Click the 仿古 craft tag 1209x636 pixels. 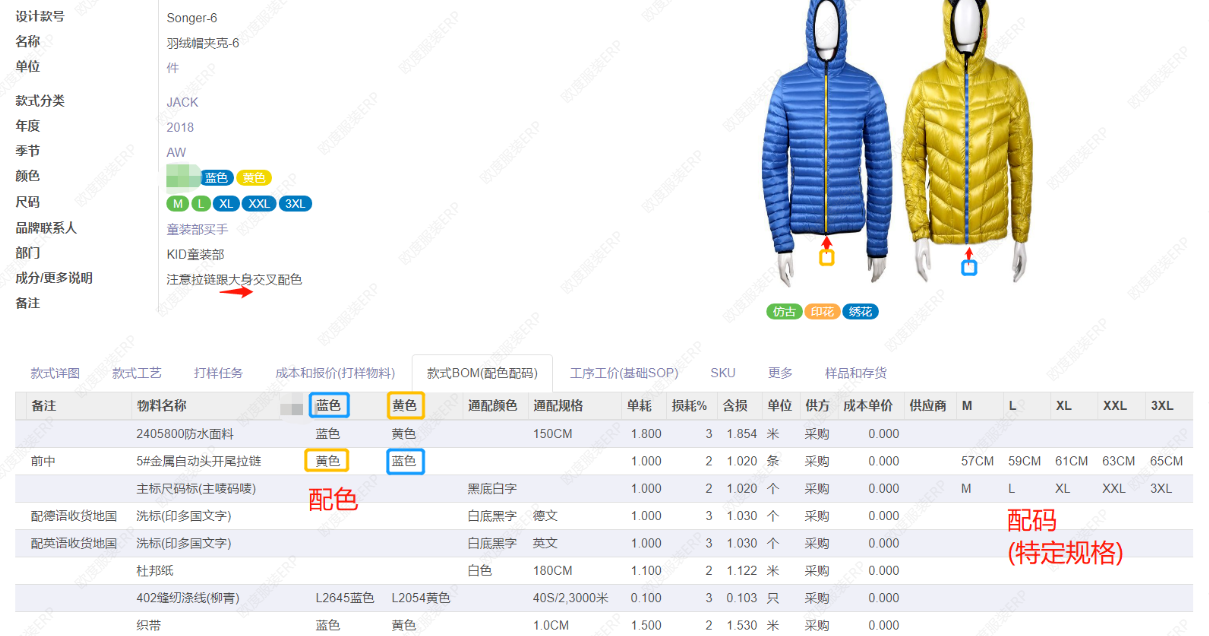tap(784, 311)
